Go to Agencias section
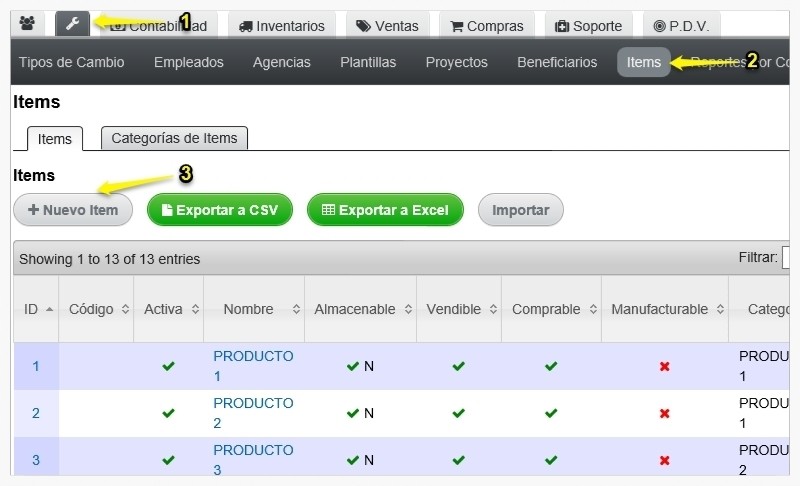 282,62
